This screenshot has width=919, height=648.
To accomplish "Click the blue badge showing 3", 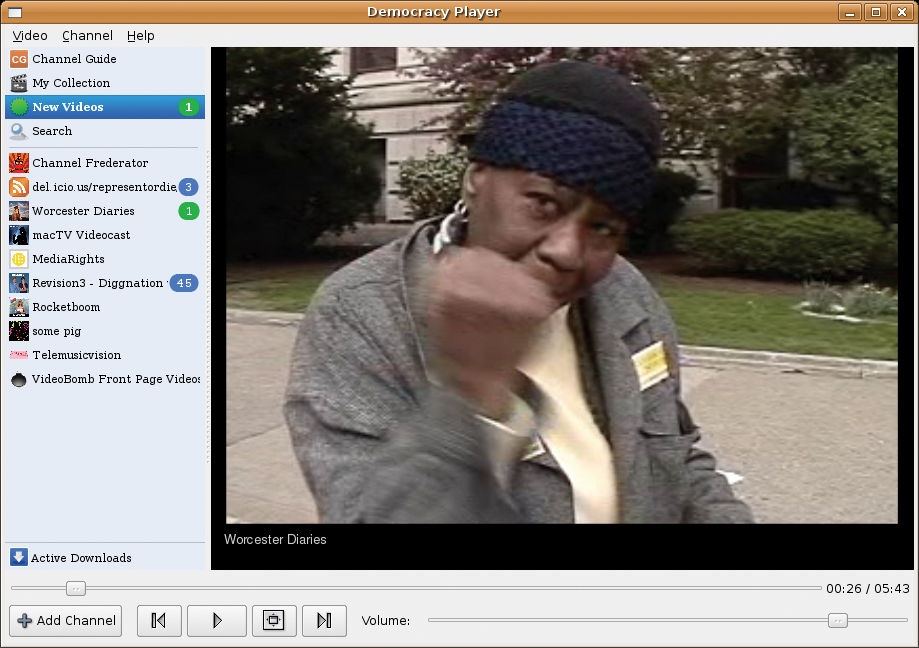I will pyautogui.click(x=188, y=187).
